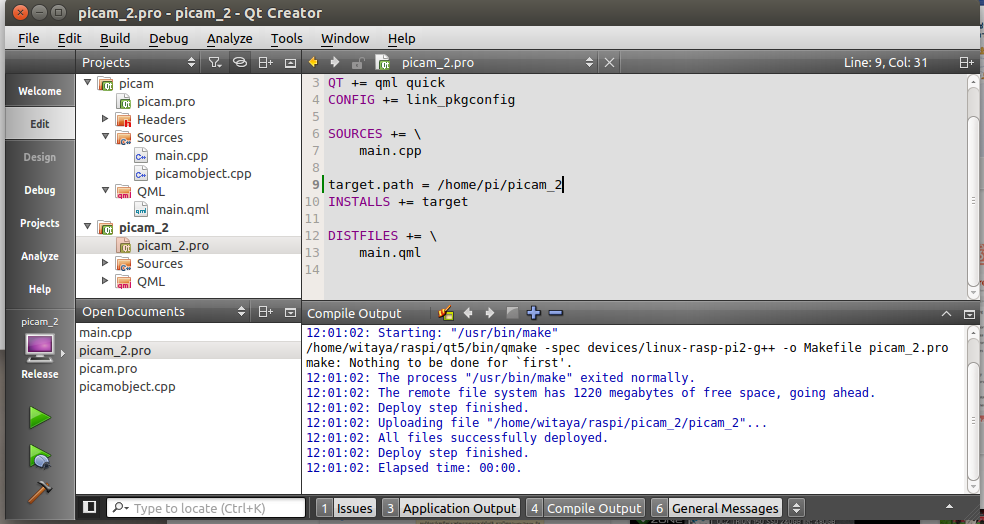The height and width of the screenshot is (524, 984).
Task: Zoom out Compile Output text
Action: [x=555, y=313]
